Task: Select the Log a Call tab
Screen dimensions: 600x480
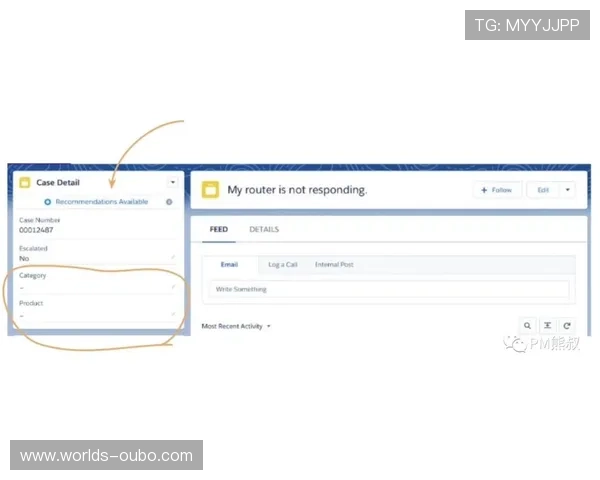Action: click(283, 265)
